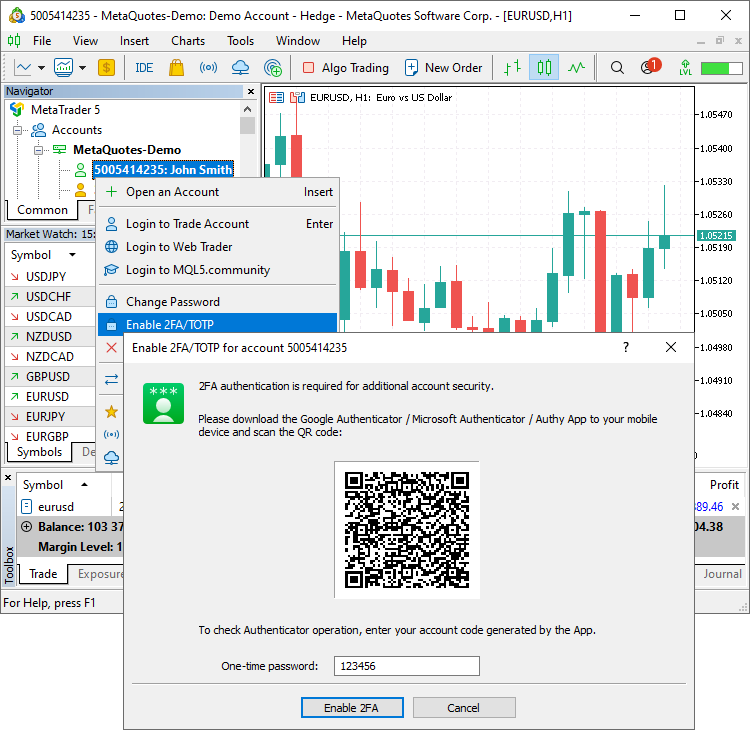Open the notifications icon with red badge
Image resolution: width=750 pixels, height=730 pixels.
(650, 68)
